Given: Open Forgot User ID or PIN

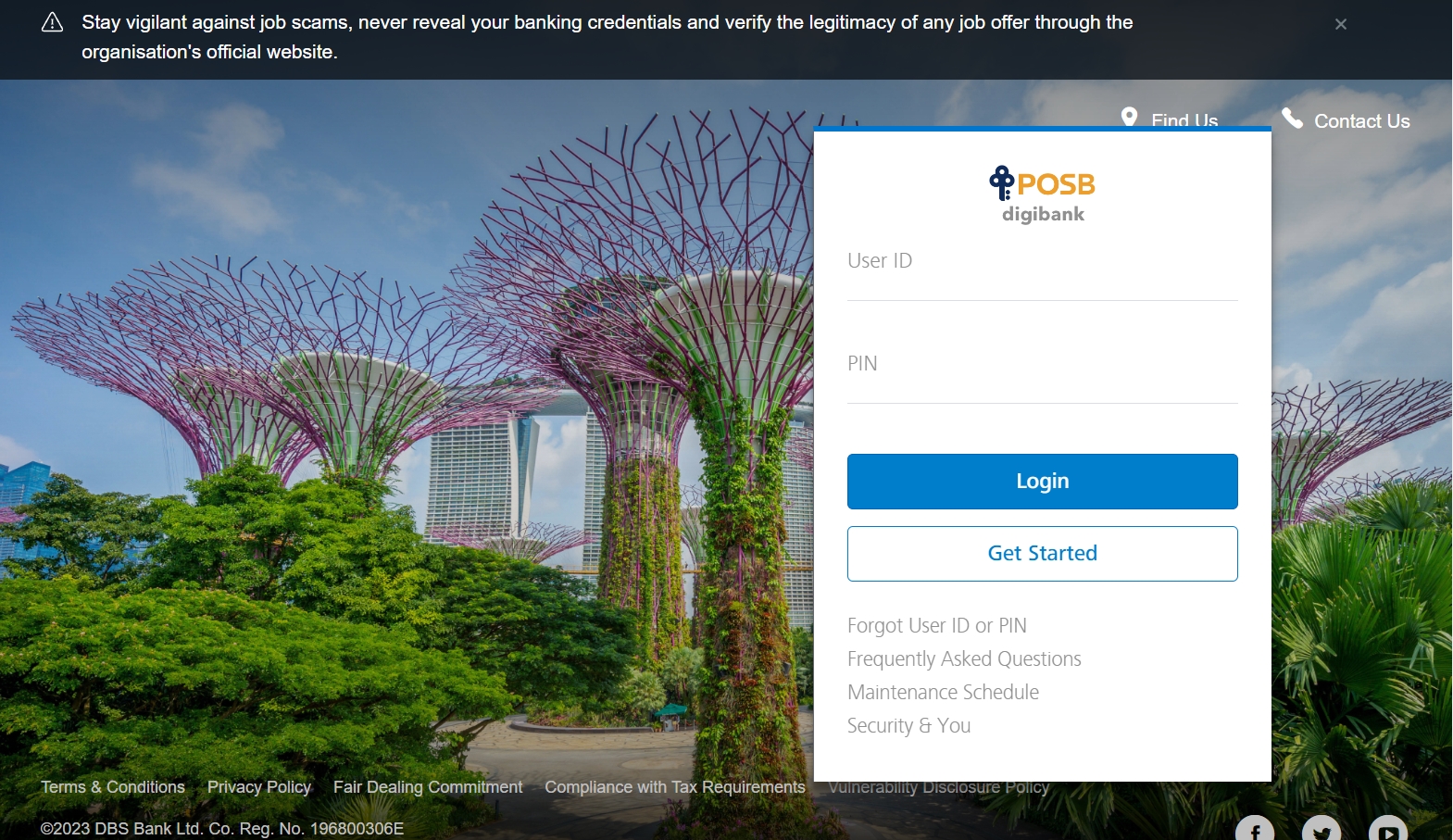Looking at the screenshot, I should pyautogui.click(x=936, y=626).
